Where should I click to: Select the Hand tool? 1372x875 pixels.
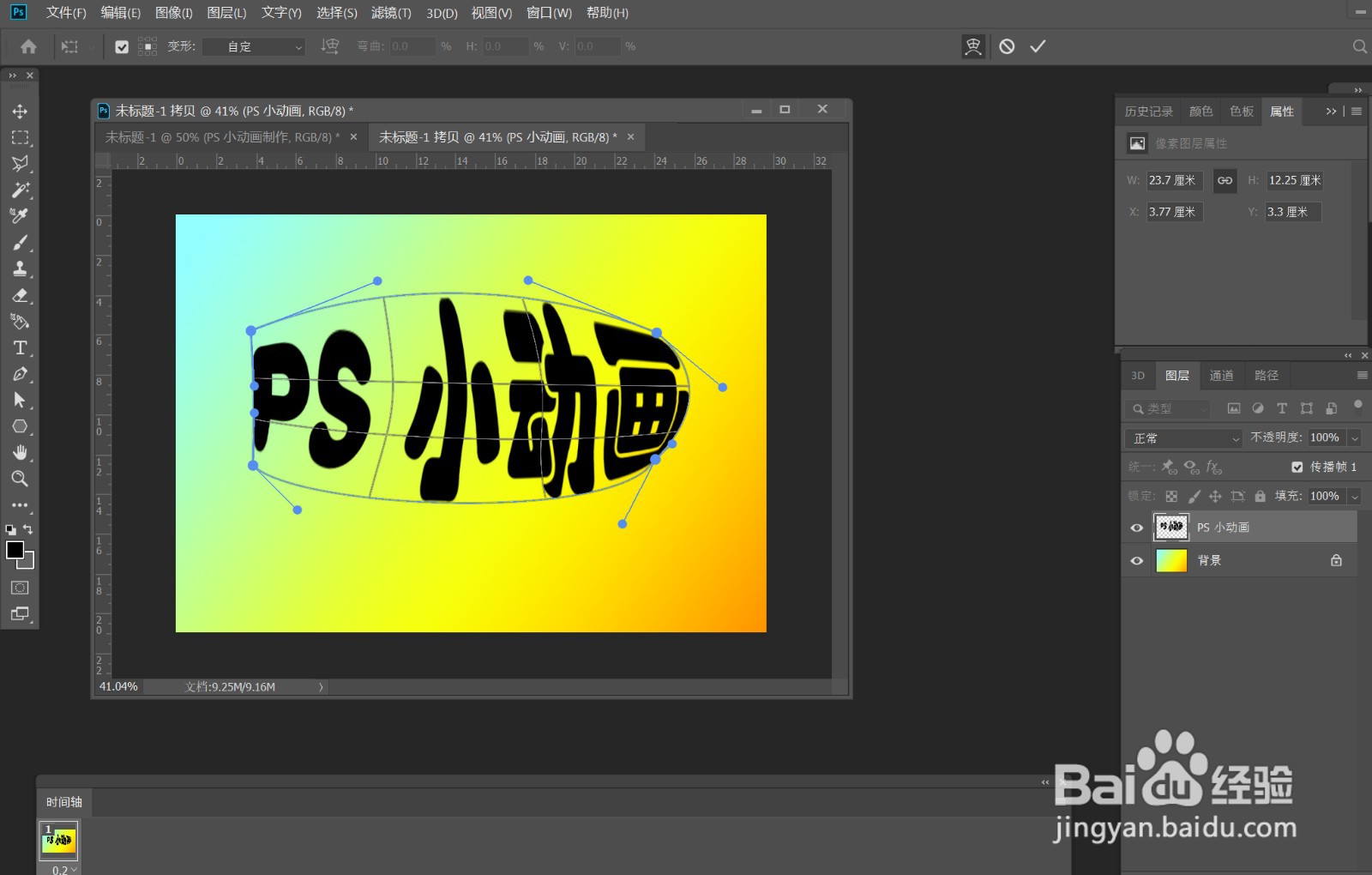(x=21, y=452)
